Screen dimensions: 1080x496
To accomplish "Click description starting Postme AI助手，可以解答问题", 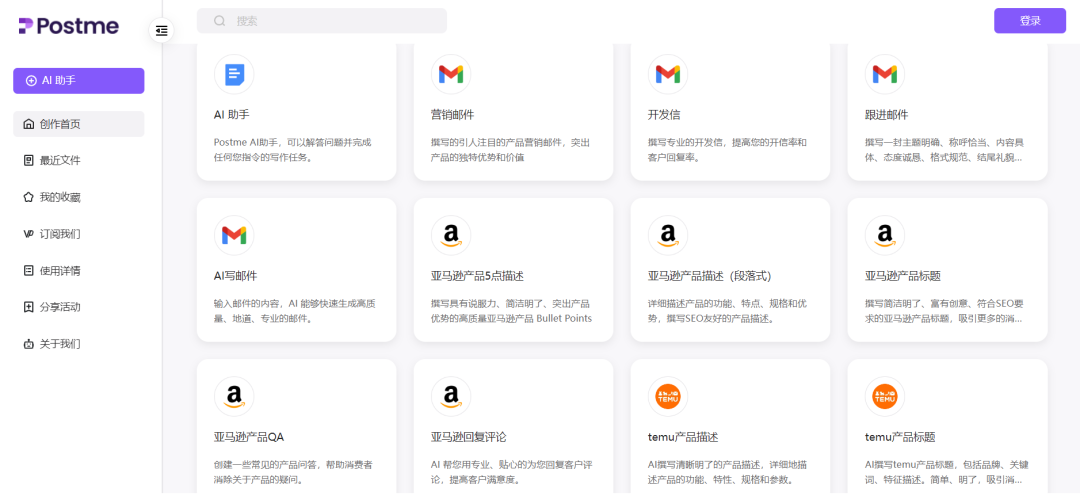I will tap(293, 149).
